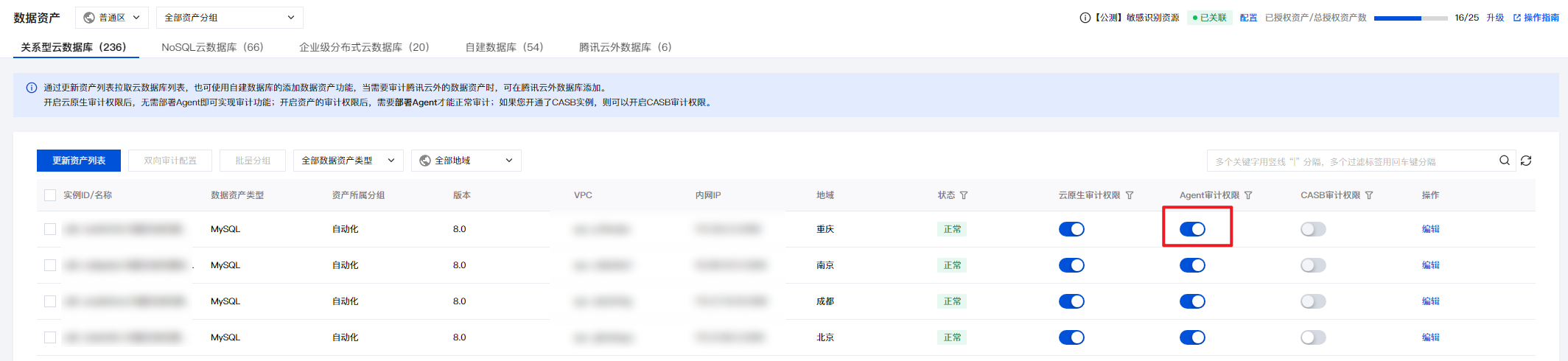Open the Agent审计权限 column filter icon
This screenshot has width=1568, height=361.
tap(1248, 195)
